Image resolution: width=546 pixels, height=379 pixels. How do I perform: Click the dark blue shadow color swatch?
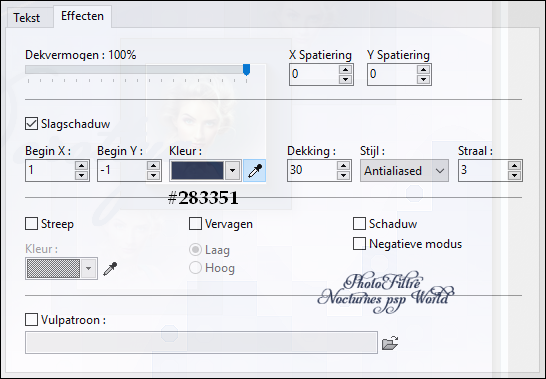click(x=197, y=171)
